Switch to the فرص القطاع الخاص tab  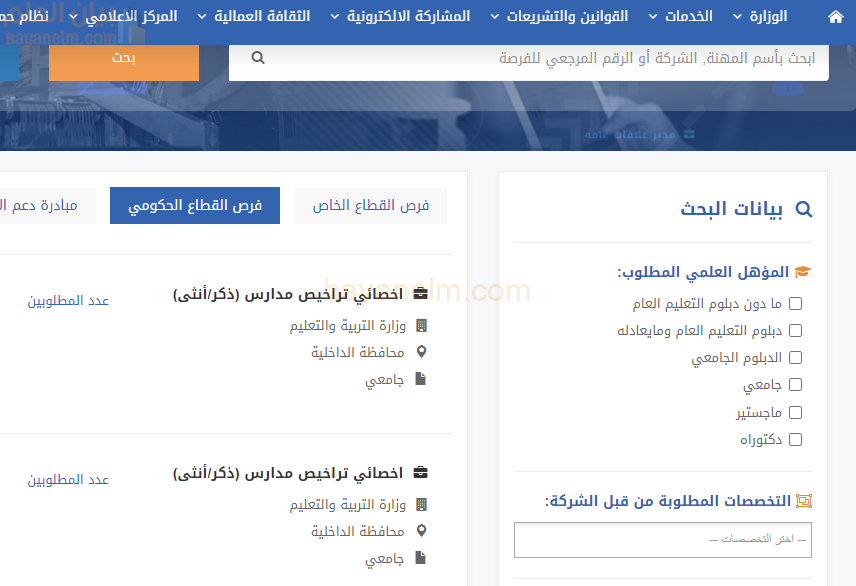(370, 205)
